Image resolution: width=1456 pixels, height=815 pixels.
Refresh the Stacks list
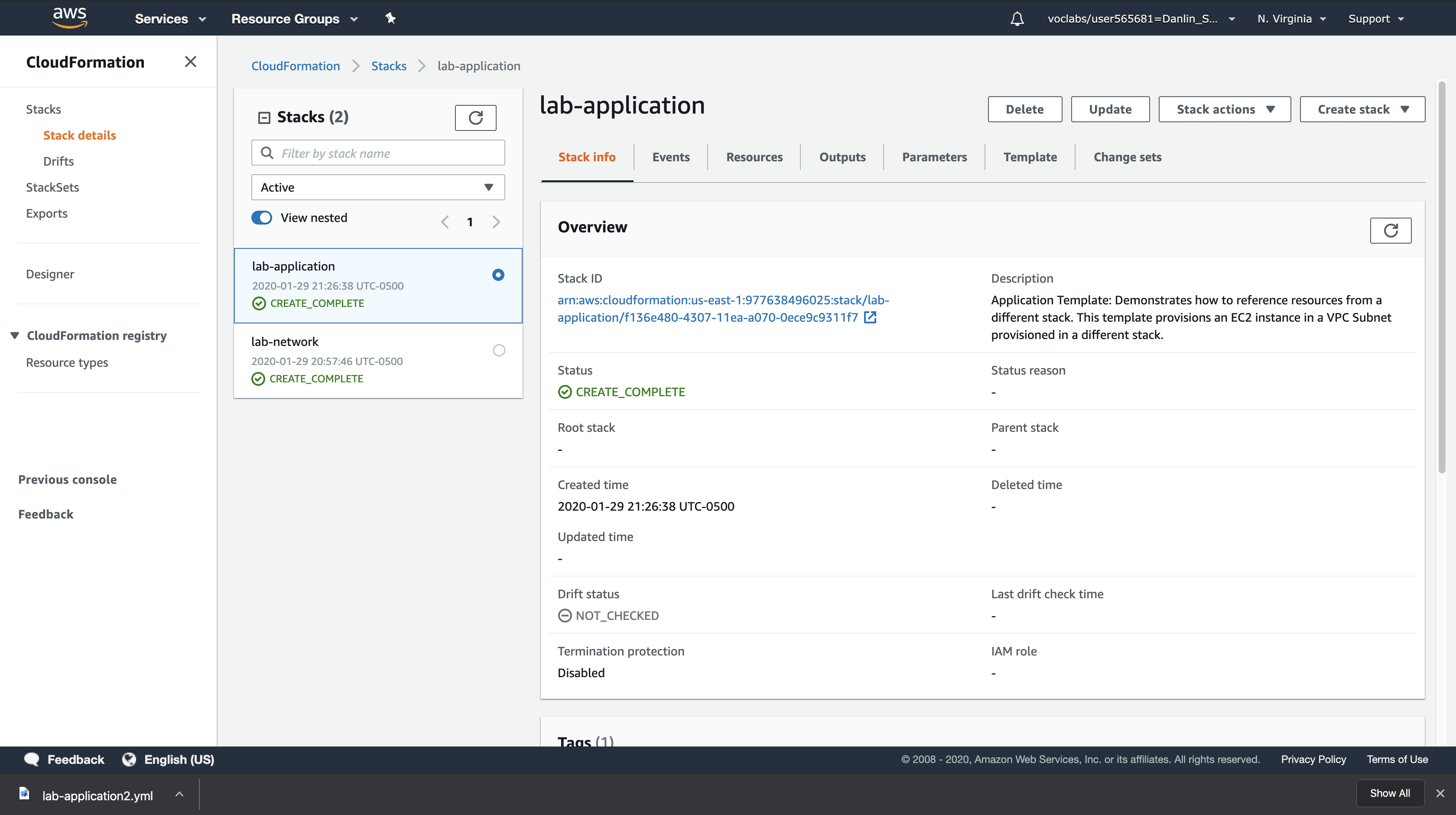click(475, 117)
